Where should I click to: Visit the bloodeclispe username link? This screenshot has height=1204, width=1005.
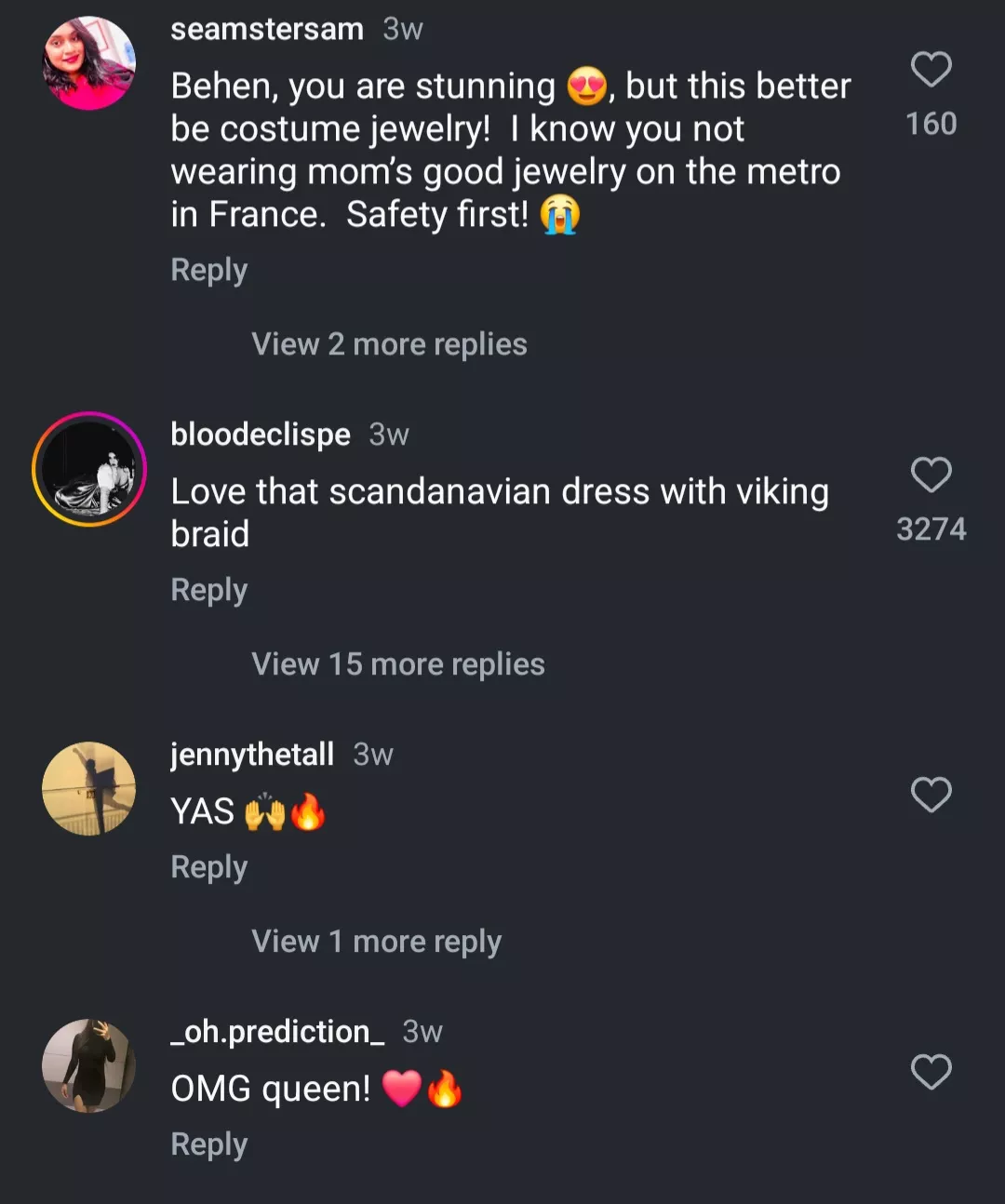click(261, 435)
